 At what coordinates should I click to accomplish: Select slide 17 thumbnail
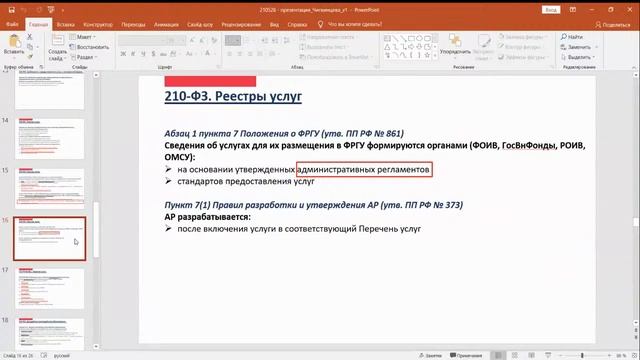point(49,289)
